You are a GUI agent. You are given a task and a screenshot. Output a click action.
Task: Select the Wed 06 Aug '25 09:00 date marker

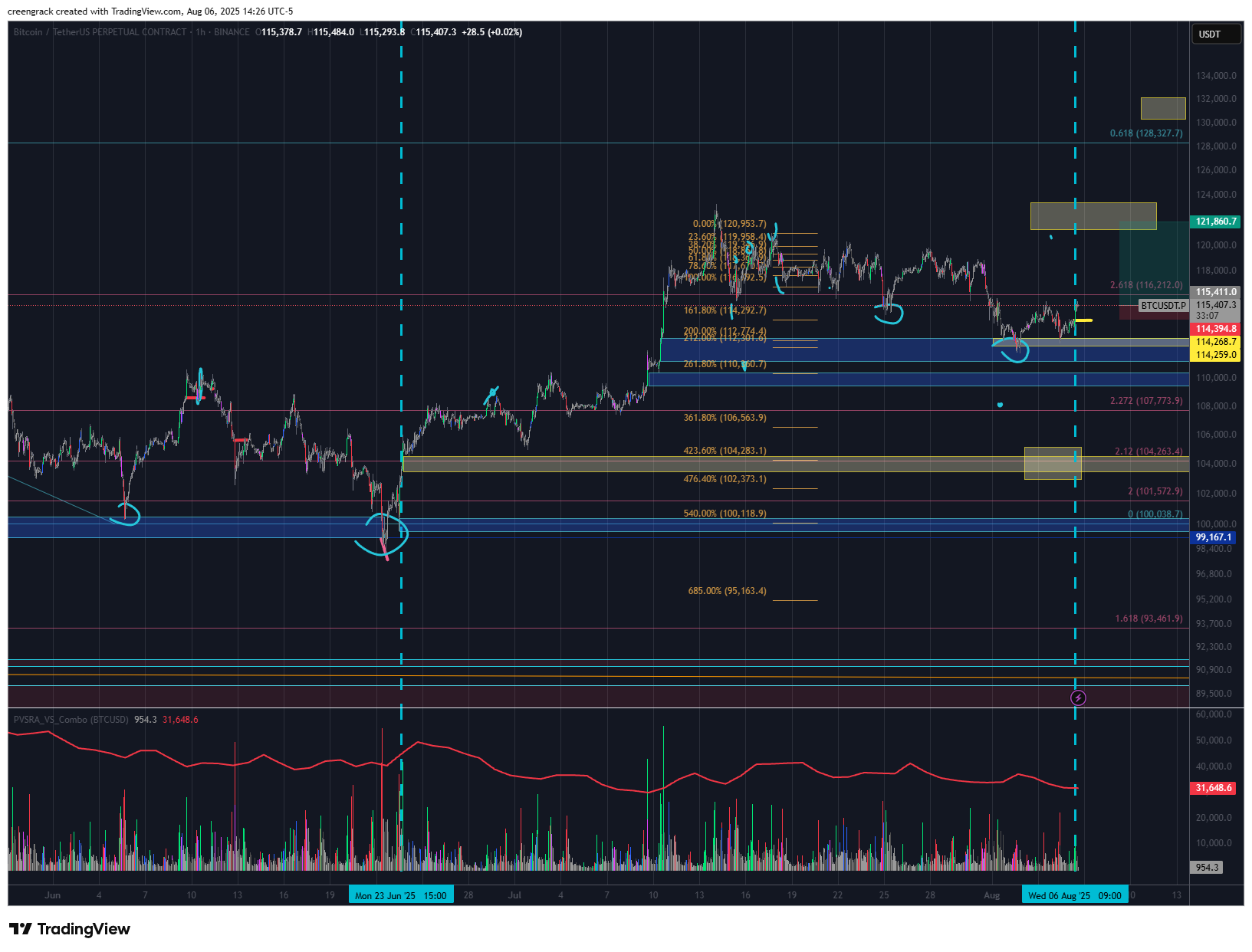1075,895
